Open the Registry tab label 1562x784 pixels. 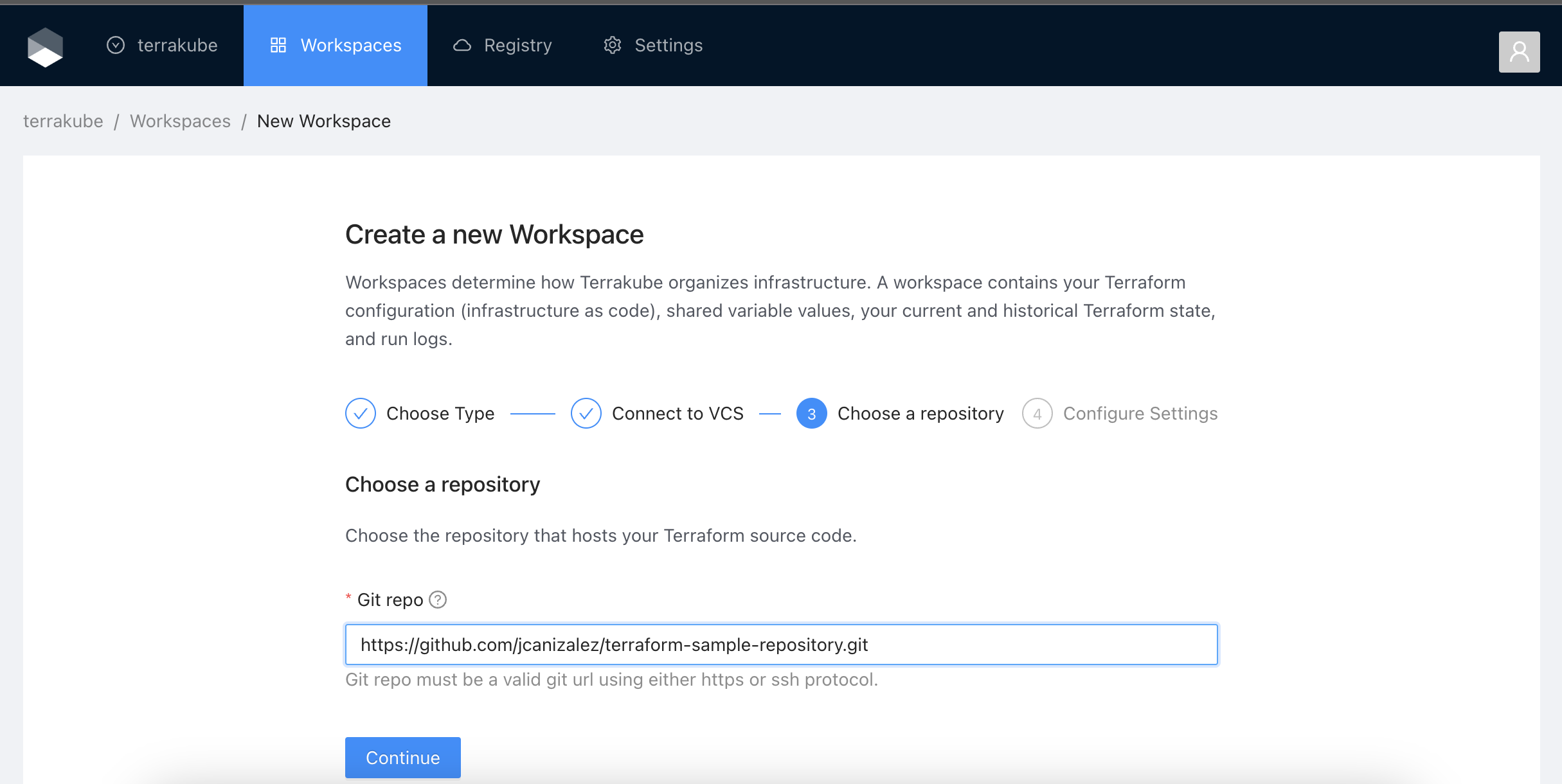coord(517,46)
